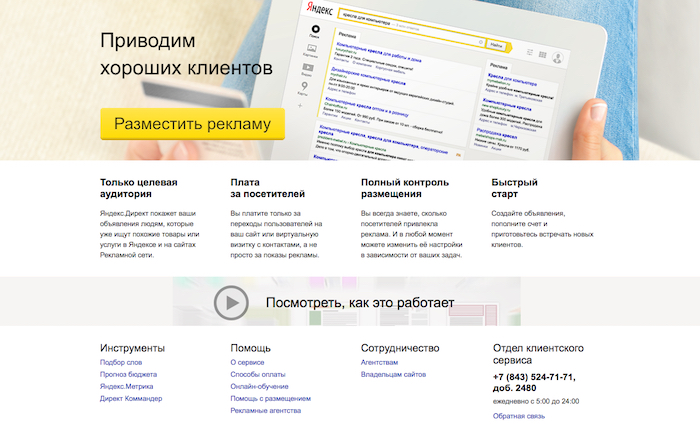Image resolution: width=700 pixels, height=436 pixels.
Task: Open the Посмотреть, как это работает text link
Action: click(360, 303)
